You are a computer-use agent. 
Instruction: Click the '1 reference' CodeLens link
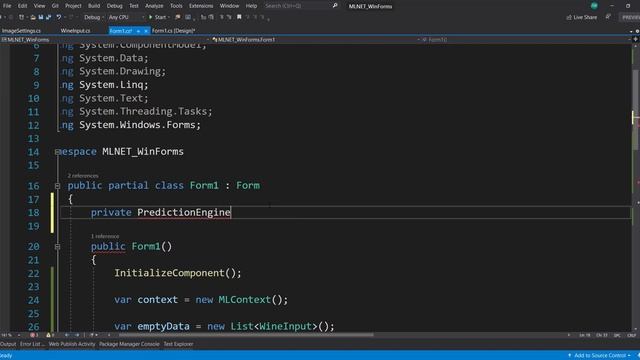[105, 236]
